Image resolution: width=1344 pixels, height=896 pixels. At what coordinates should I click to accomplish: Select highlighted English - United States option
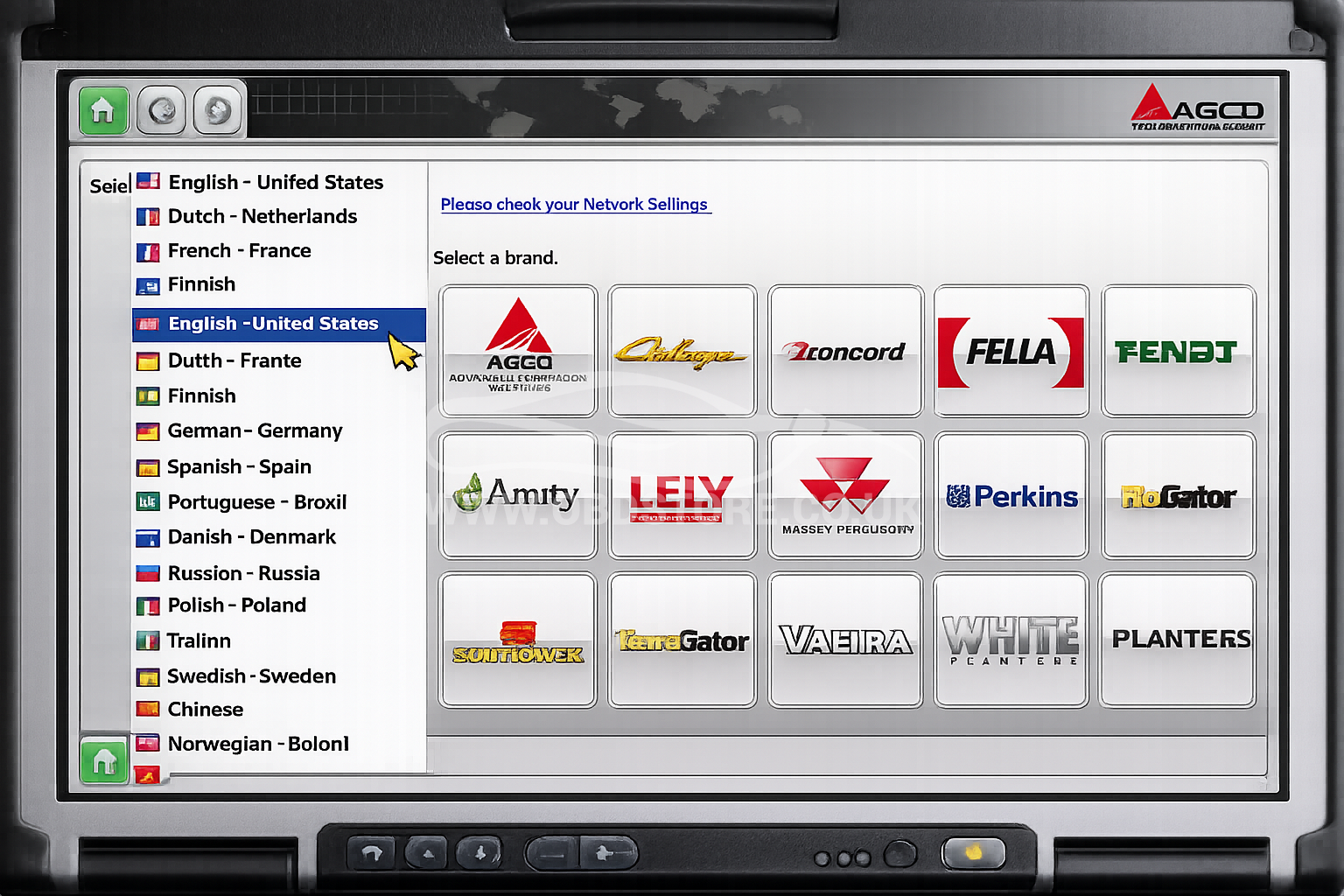pyautogui.click(x=273, y=324)
